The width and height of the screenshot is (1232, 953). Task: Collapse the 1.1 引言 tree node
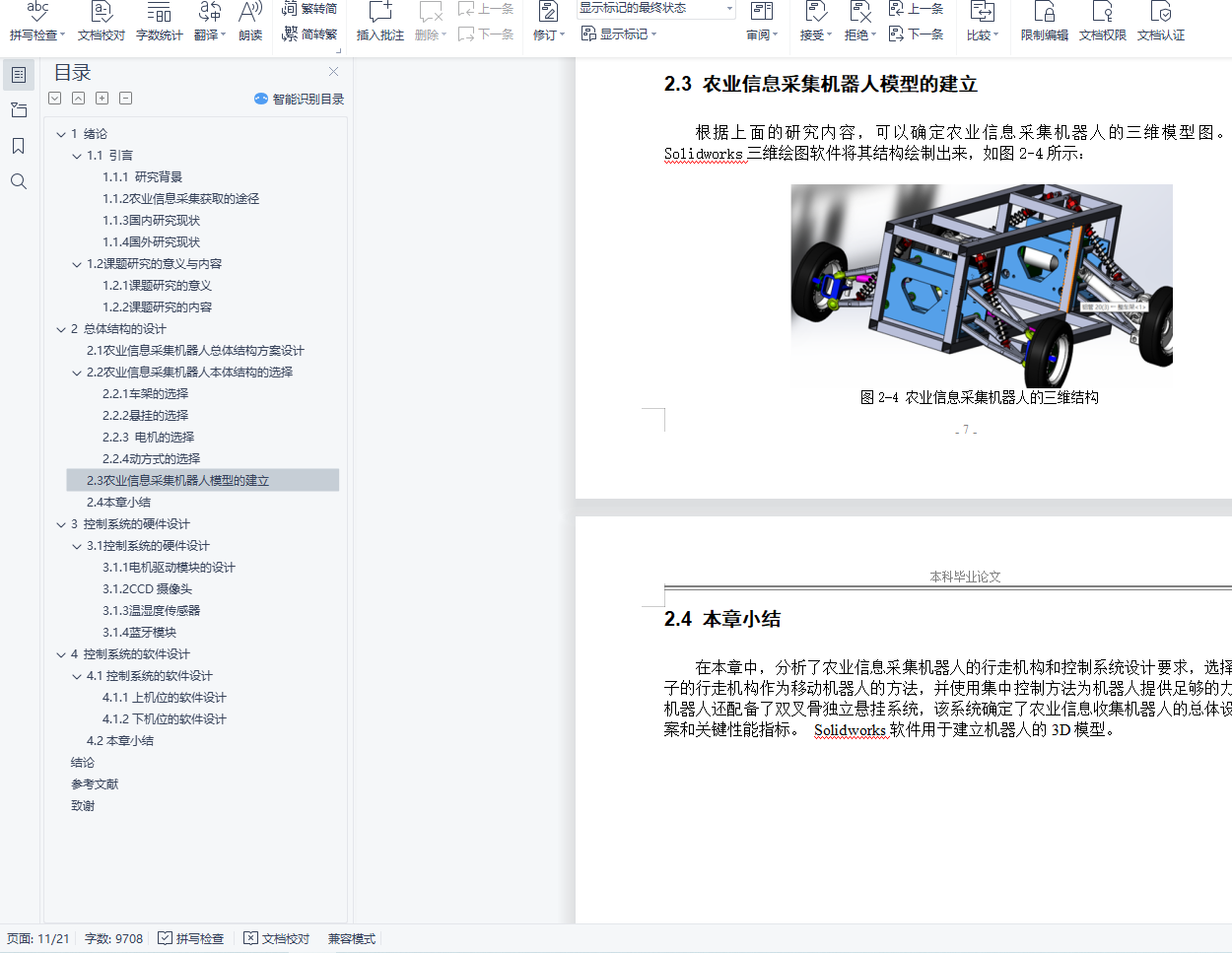click(x=77, y=156)
